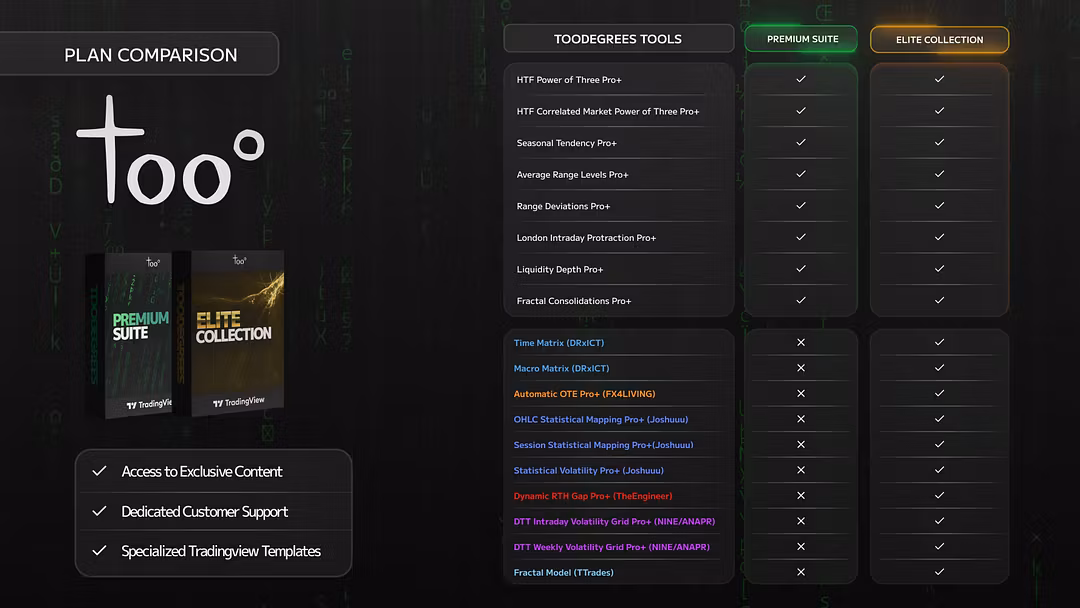Screen dimensions: 1080x608
Task: Click checkmark beside Access to Exclusive Content
Action: coord(99,471)
